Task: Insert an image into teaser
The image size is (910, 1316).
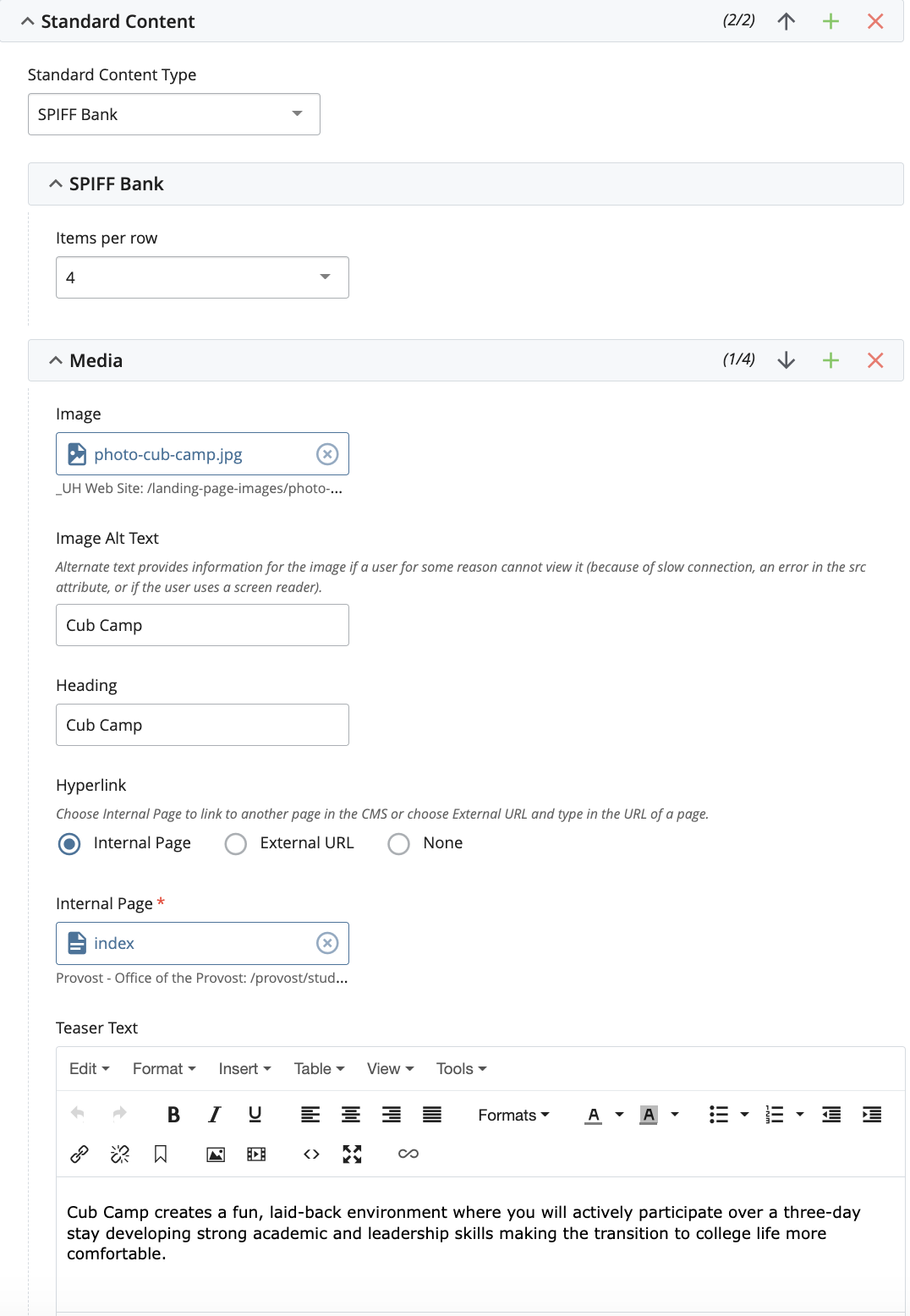Action: 216,1154
